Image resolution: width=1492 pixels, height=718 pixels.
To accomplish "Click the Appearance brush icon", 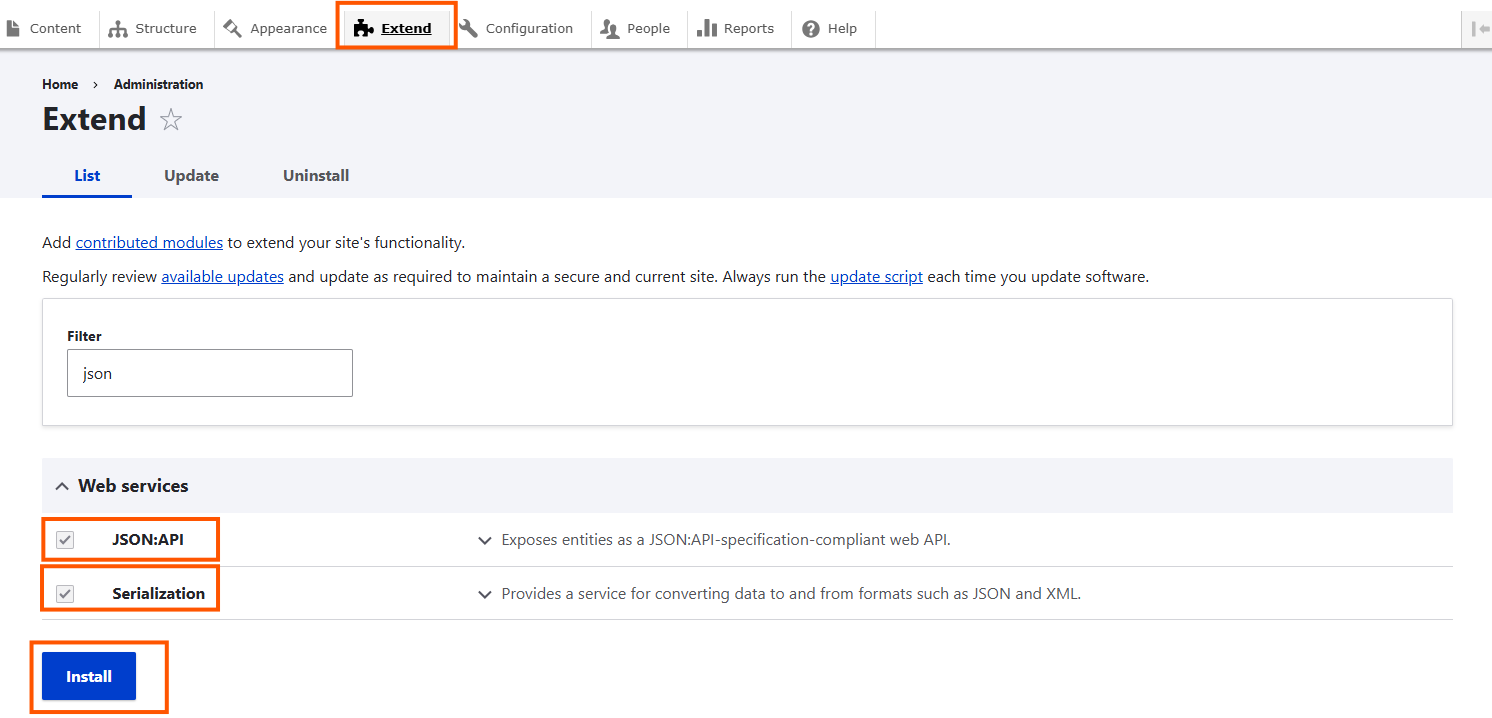I will click(x=233, y=29).
